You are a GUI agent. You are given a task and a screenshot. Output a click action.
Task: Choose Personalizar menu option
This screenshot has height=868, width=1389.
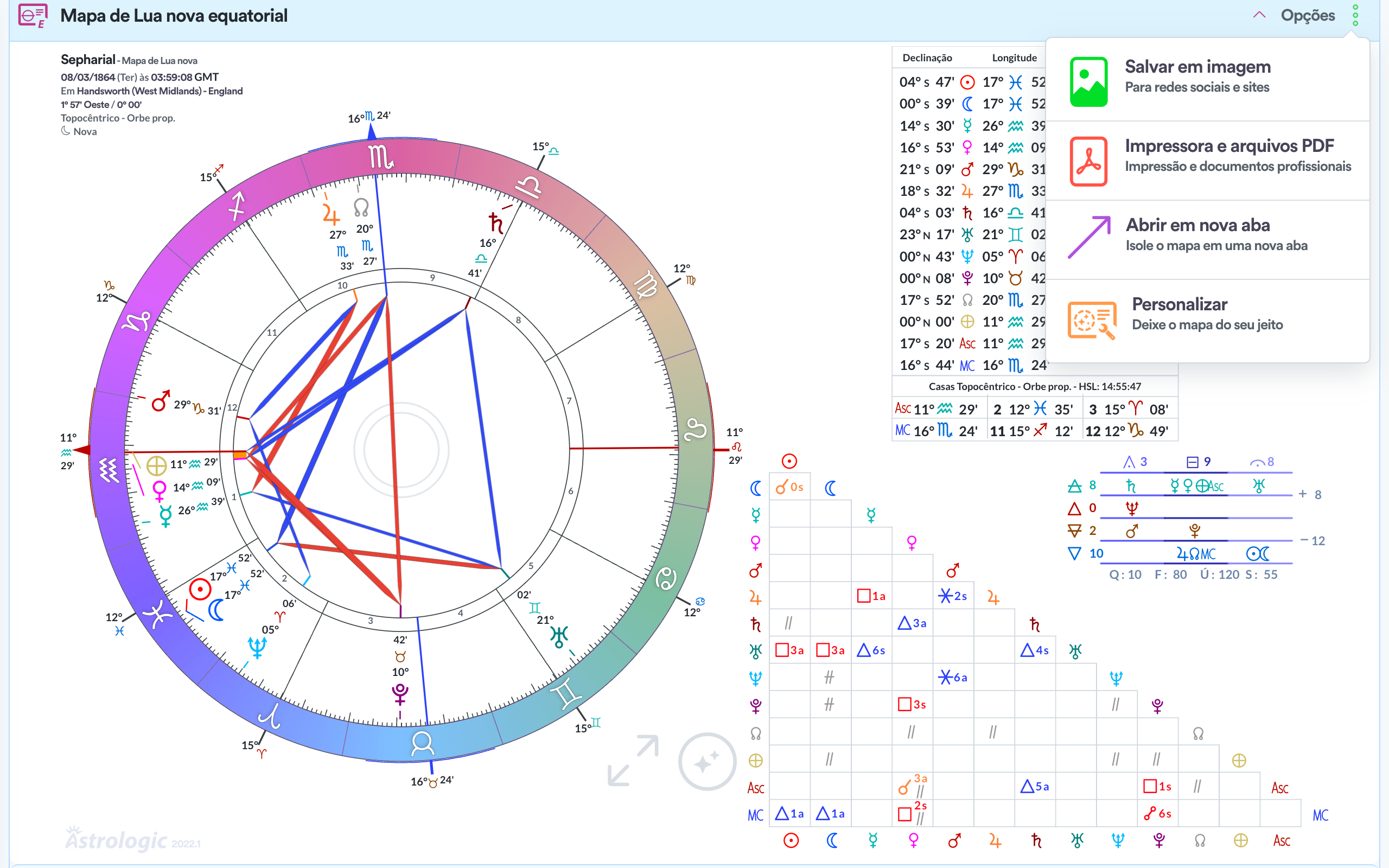point(1179,304)
